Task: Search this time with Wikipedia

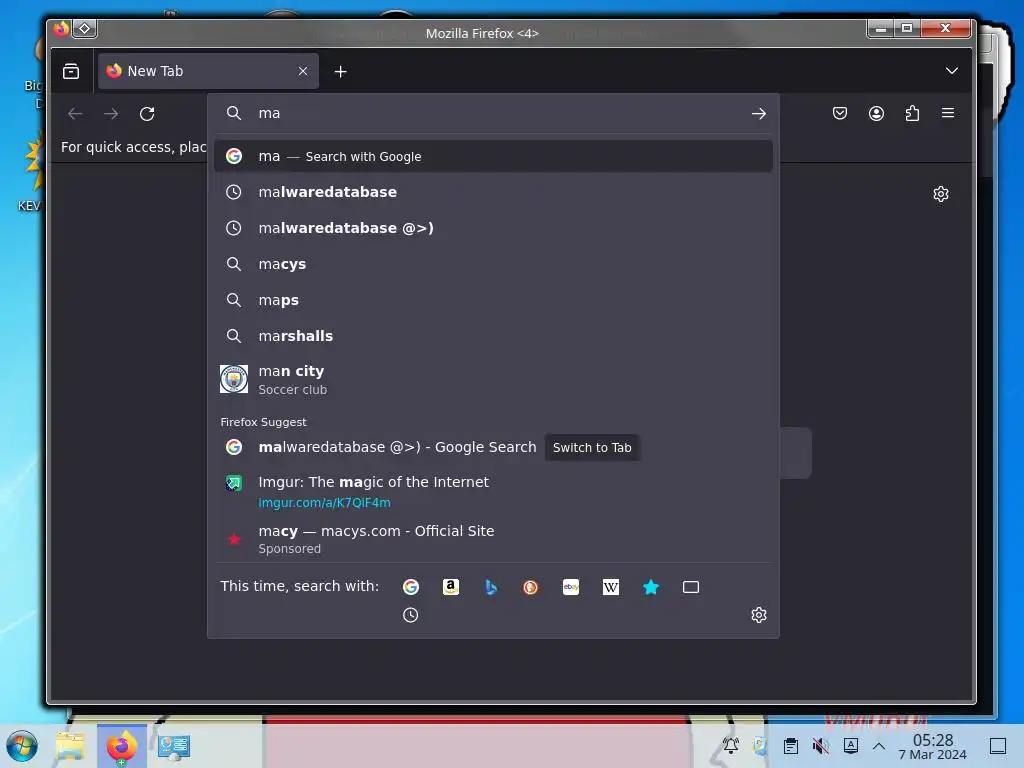Action: pos(611,587)
